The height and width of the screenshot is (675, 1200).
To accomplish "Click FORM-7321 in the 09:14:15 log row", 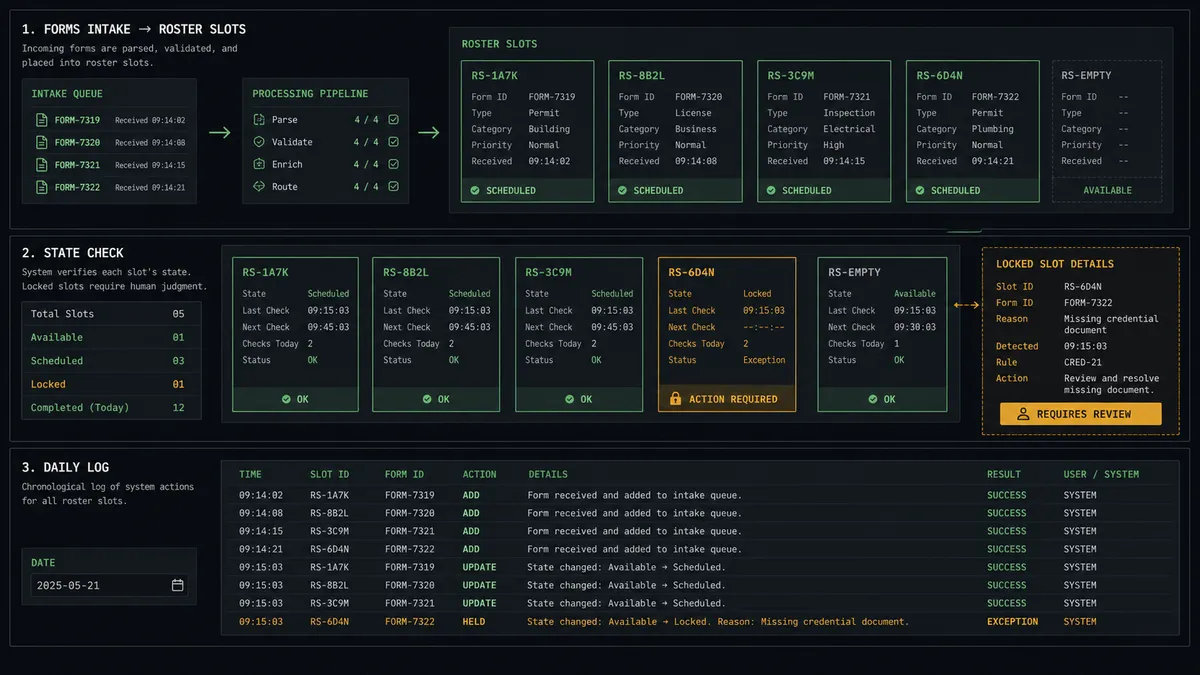I will [x=410, y=531].
